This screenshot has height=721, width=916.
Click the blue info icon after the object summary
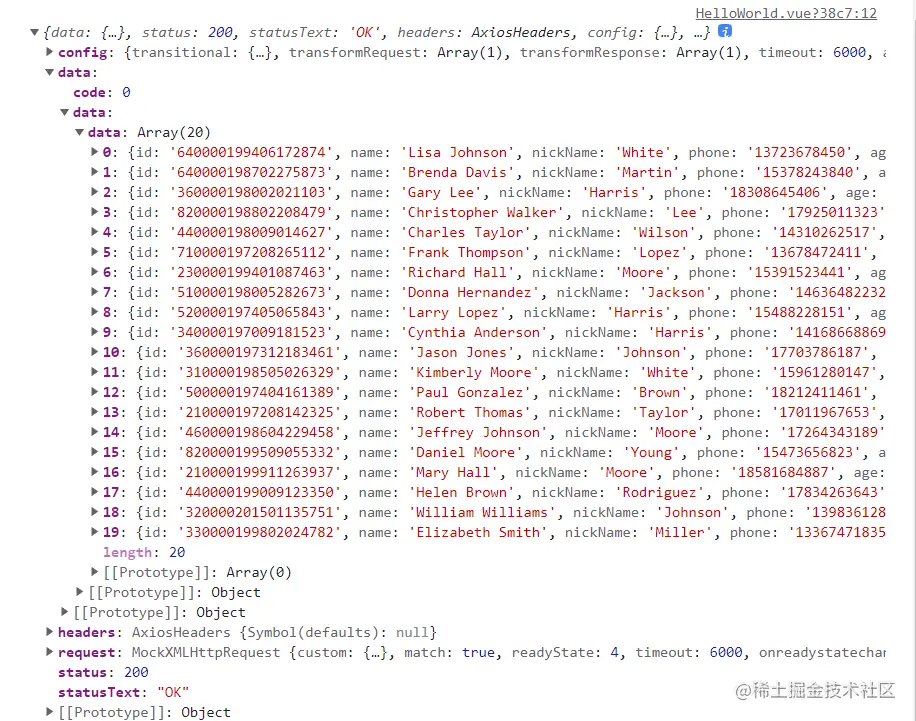[x=724, y=31]
